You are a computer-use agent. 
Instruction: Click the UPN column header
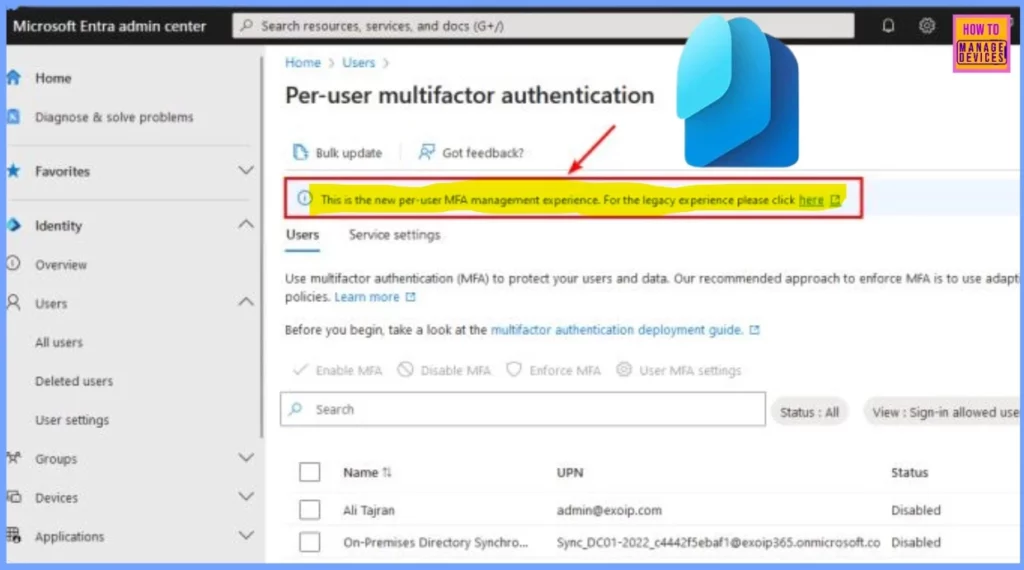click(x=570, y=473)
